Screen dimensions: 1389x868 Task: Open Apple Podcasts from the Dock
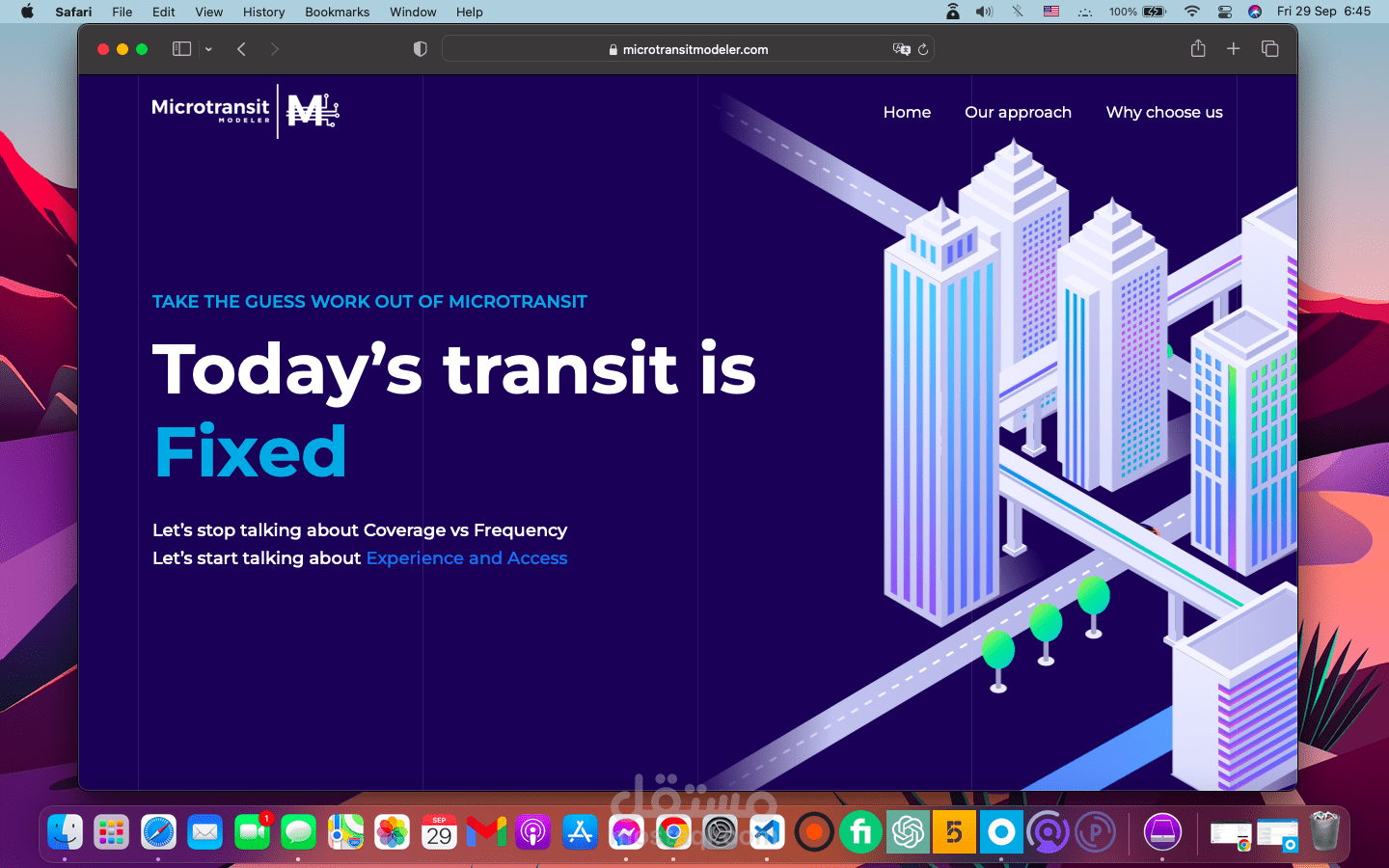tap(533, 831)
